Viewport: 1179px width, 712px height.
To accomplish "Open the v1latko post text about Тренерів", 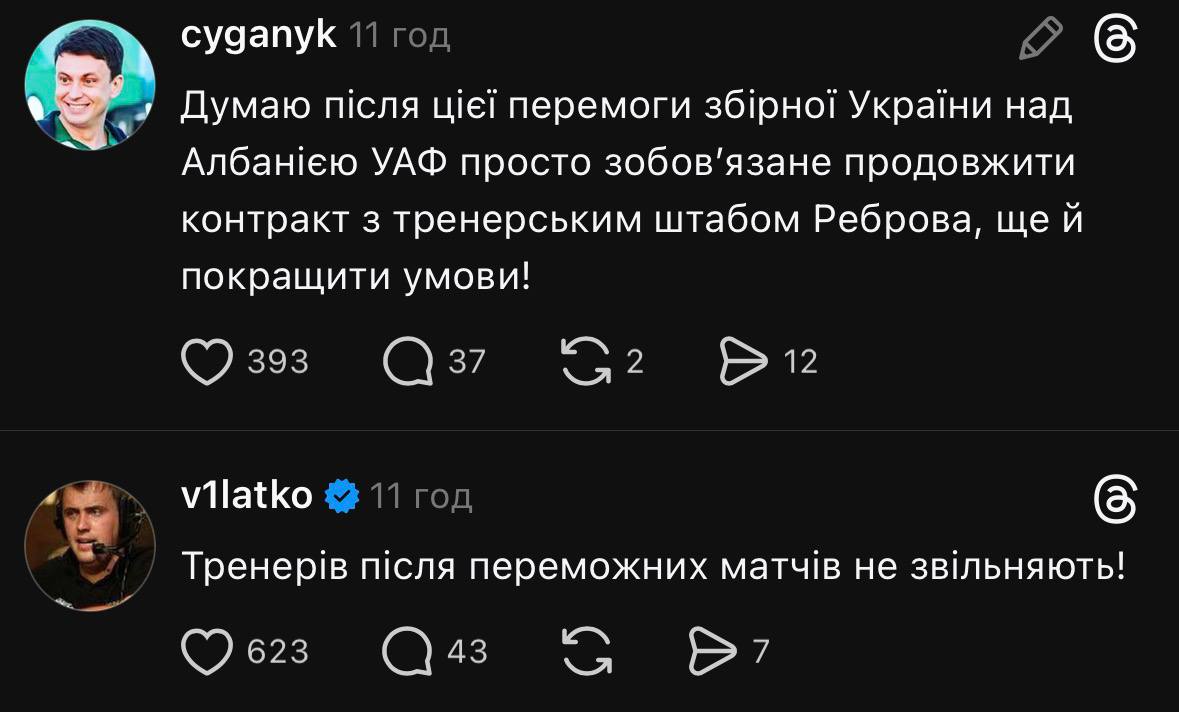I will 654,569.
